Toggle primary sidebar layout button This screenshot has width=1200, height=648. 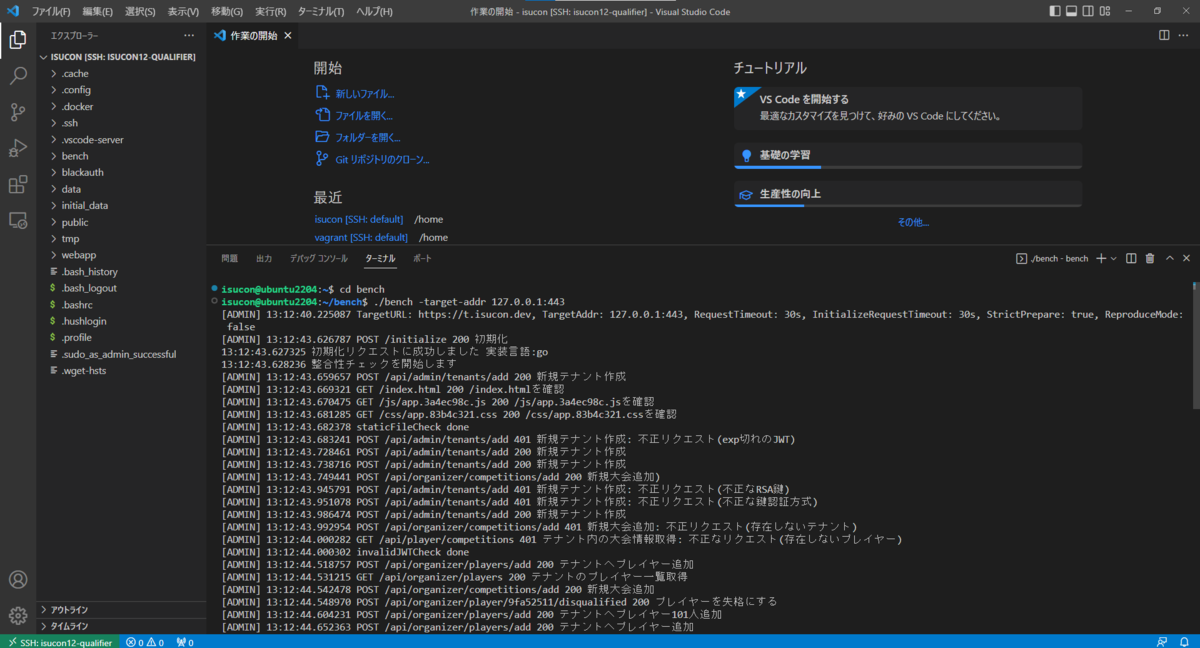[1056, 11]
